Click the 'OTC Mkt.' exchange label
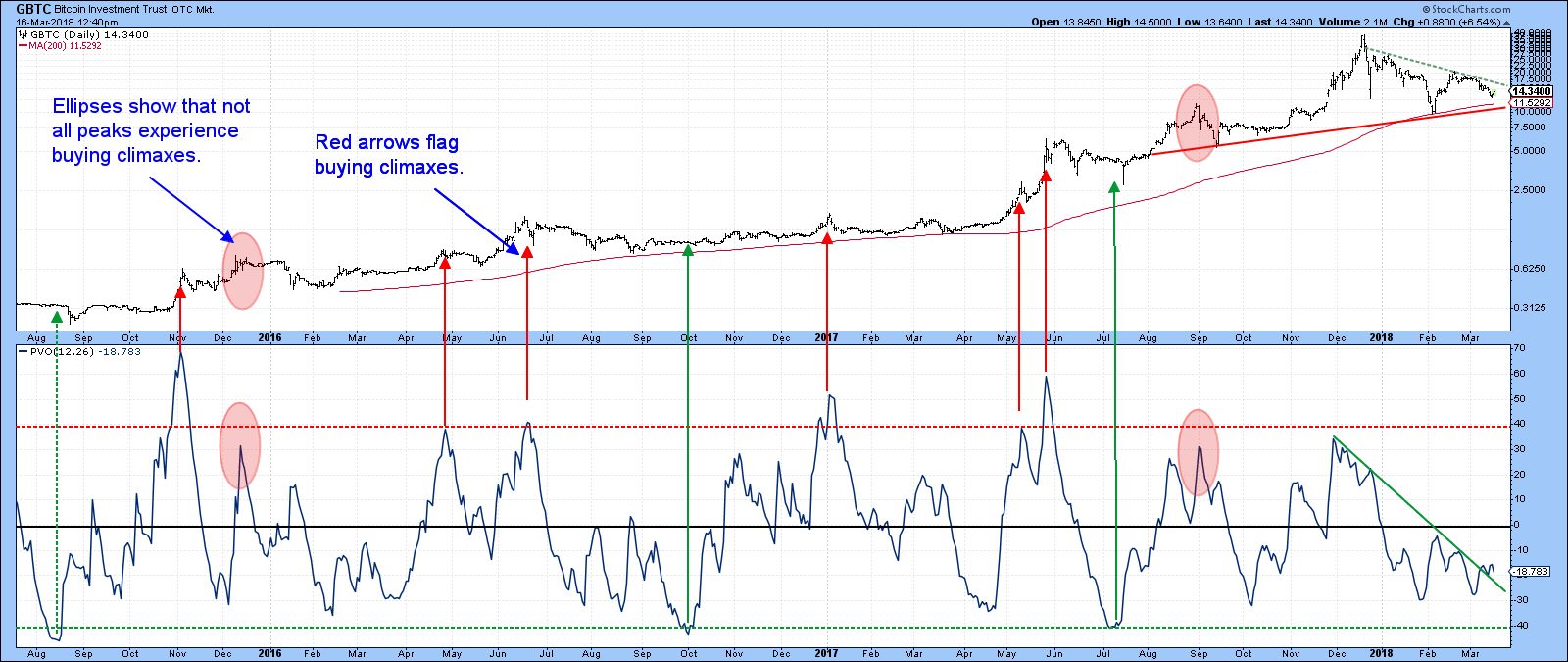1568x662 pixels. (x=192, y=10)
